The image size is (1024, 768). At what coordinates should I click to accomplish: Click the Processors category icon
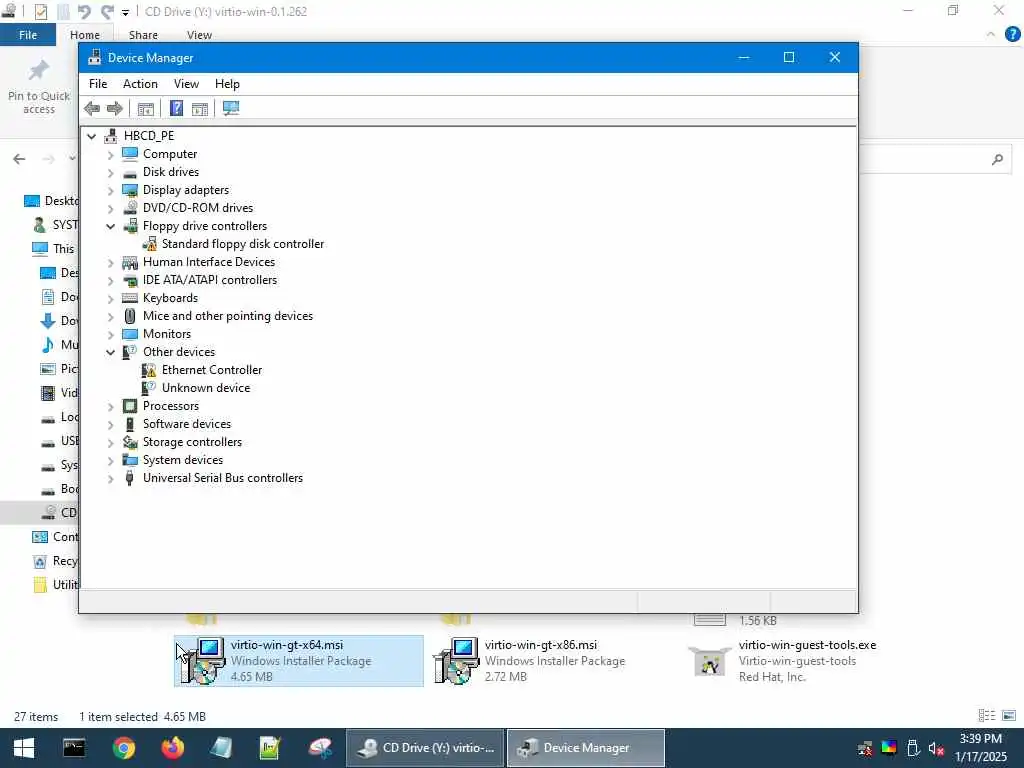click(130, 406)
